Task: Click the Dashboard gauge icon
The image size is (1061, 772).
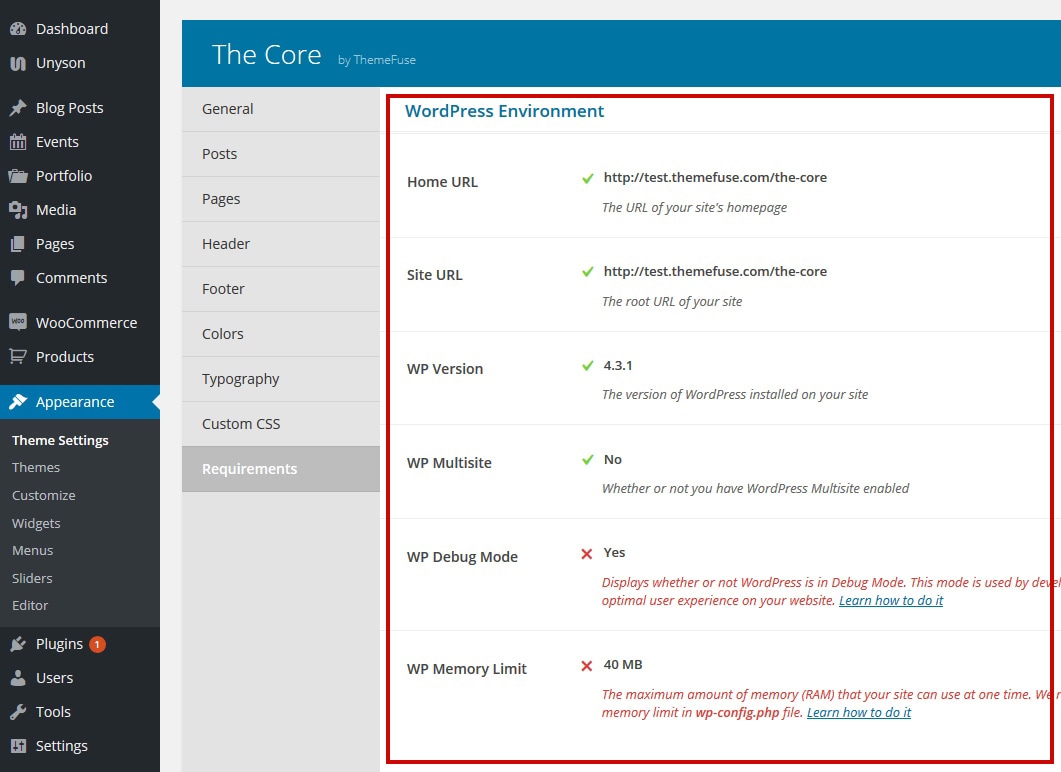Action: [18, 29]
